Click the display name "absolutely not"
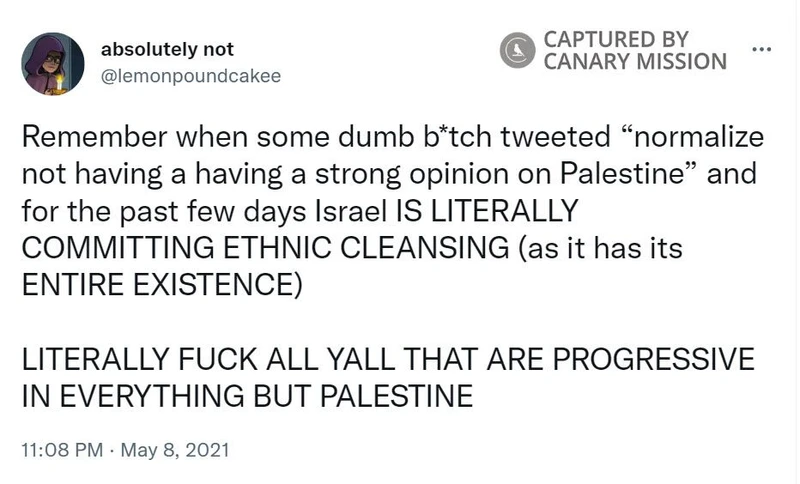Image resolution: width=800 pixels, height=484 pixels. pos(167,50)
